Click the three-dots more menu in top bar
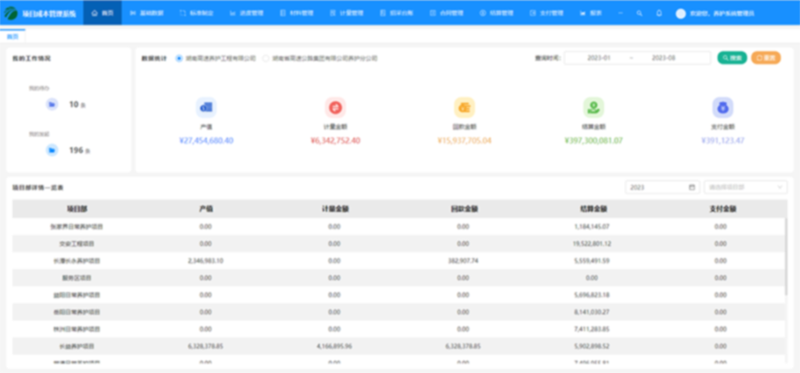 [x=620, y=13]
